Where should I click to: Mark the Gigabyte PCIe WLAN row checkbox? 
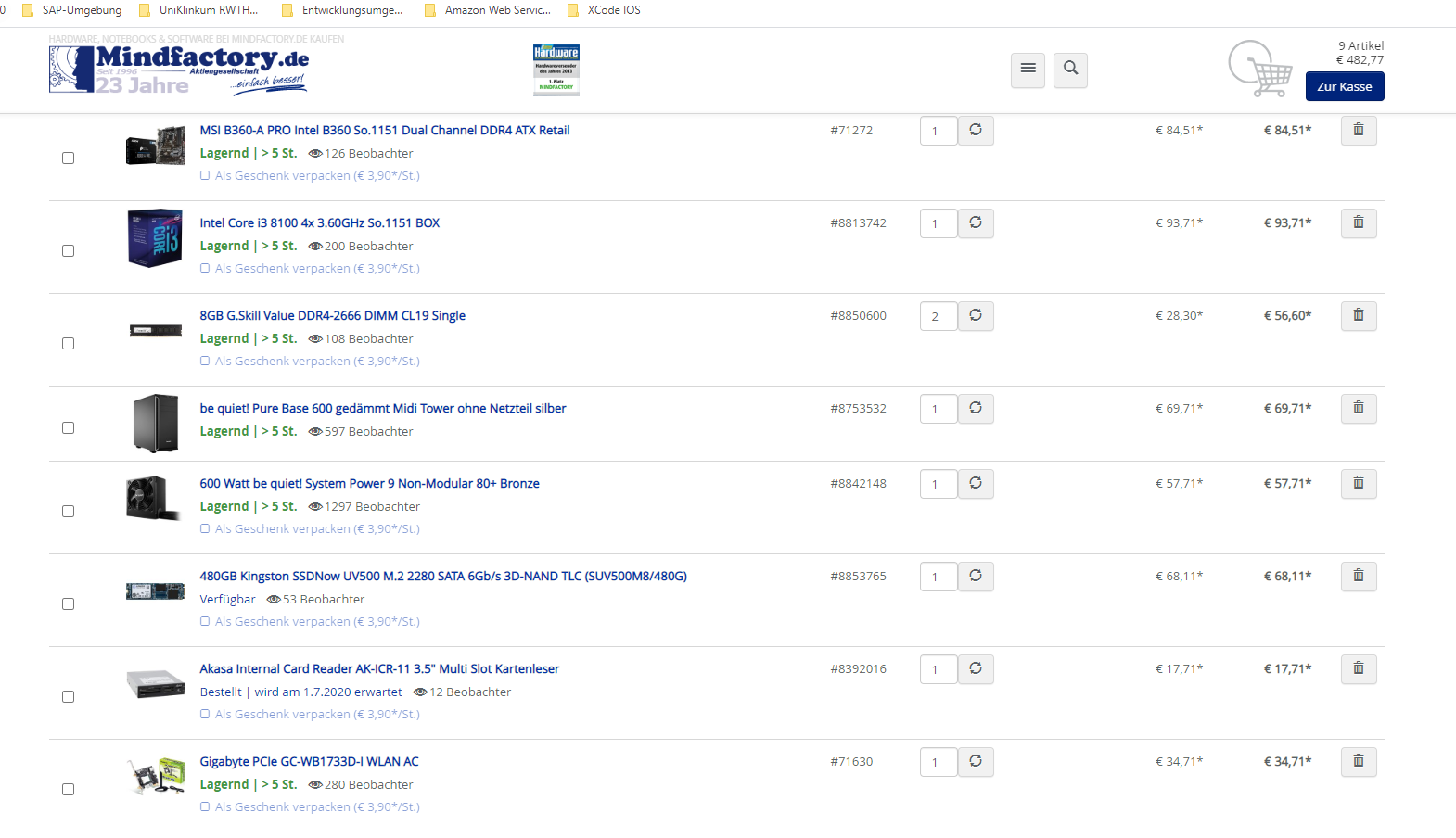[x=68, y=790]
